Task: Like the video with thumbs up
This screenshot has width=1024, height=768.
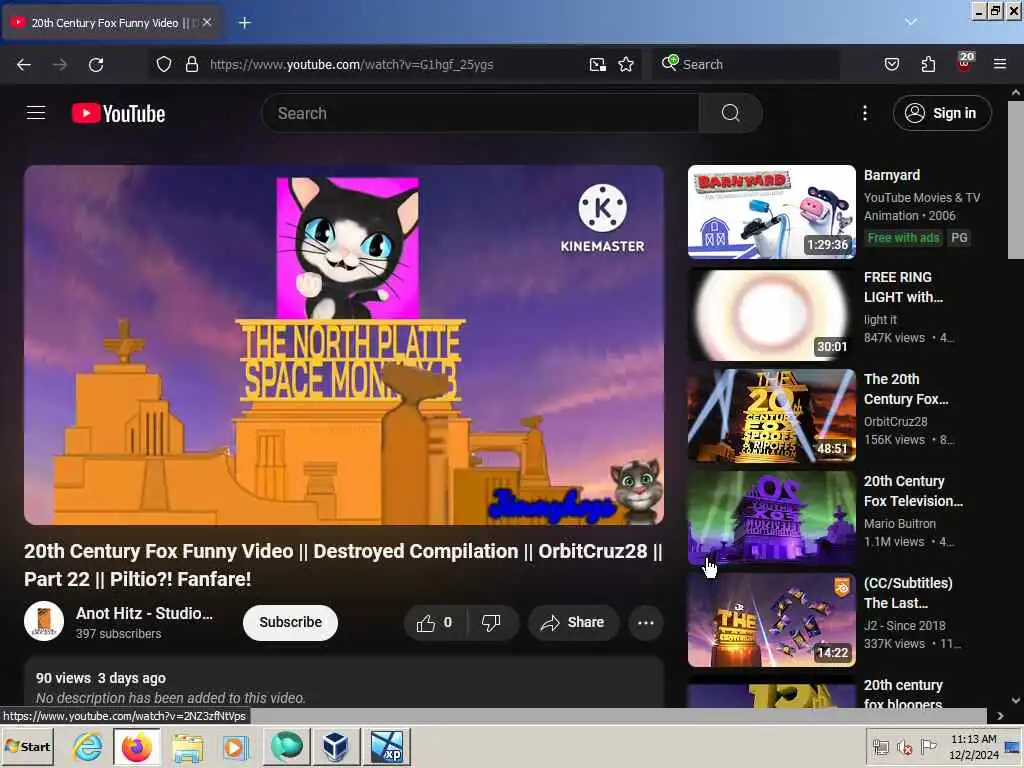Action: pyautogui.click(x=435, y=622)
